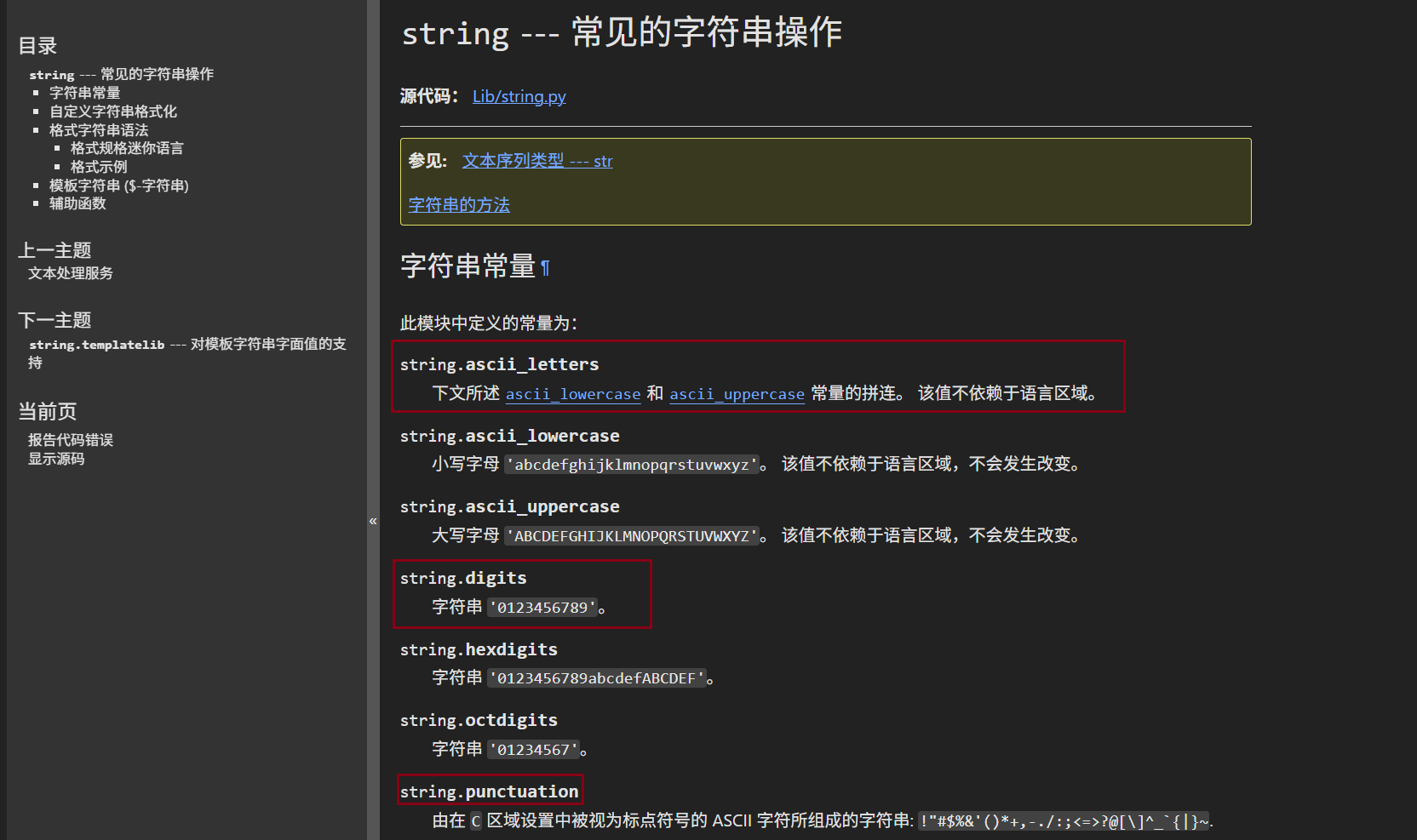Image resolution: width=1417 pixels, height=840 pixels.
Task: Open the 格式示例 TOC entry
Action: click(x=98, y=167)
